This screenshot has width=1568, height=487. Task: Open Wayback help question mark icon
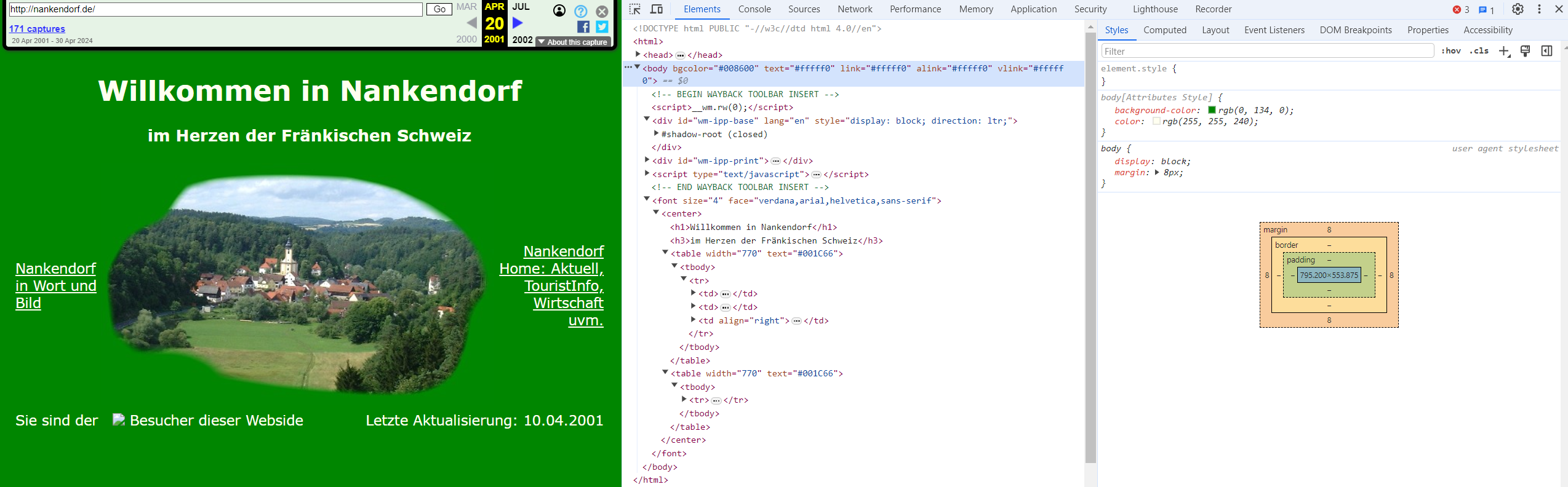[x=581, y=11]
